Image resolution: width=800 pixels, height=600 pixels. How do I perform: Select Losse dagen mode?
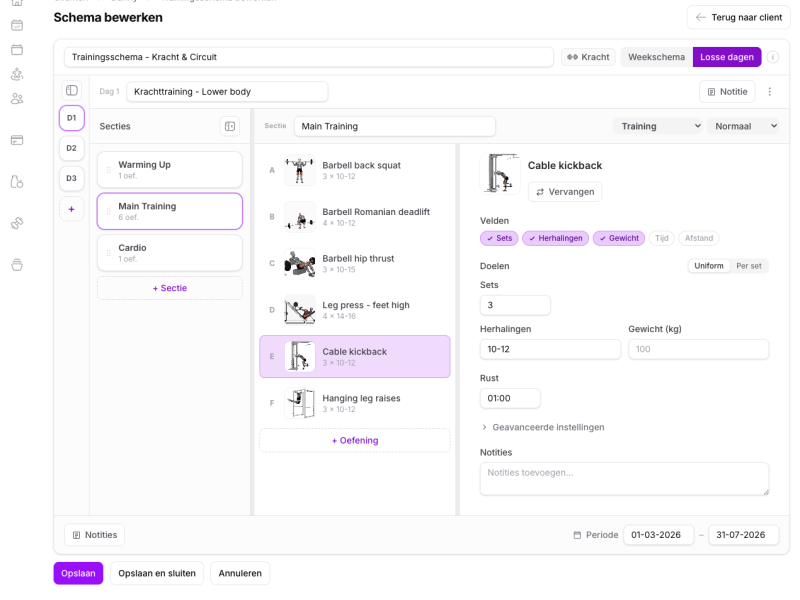(727, 57)
